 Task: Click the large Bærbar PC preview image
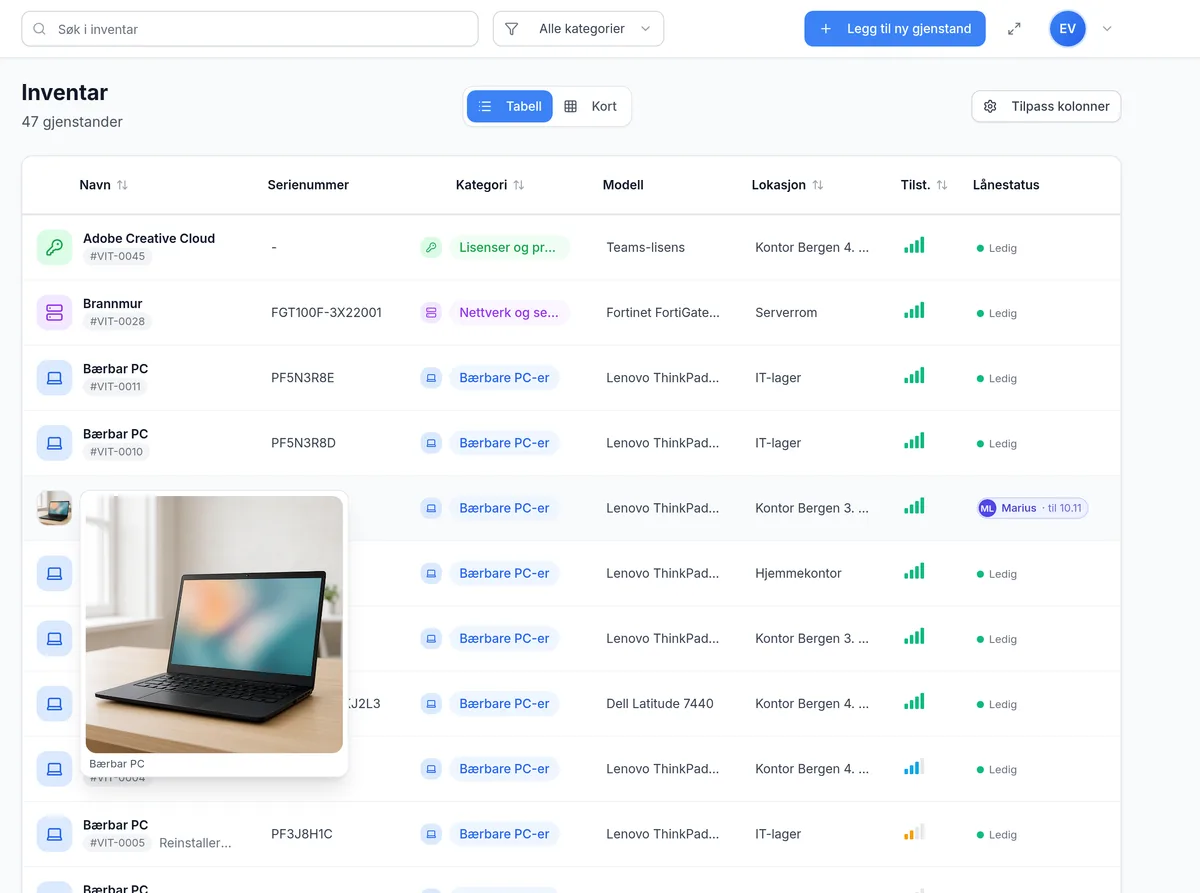tap(214, 624)
